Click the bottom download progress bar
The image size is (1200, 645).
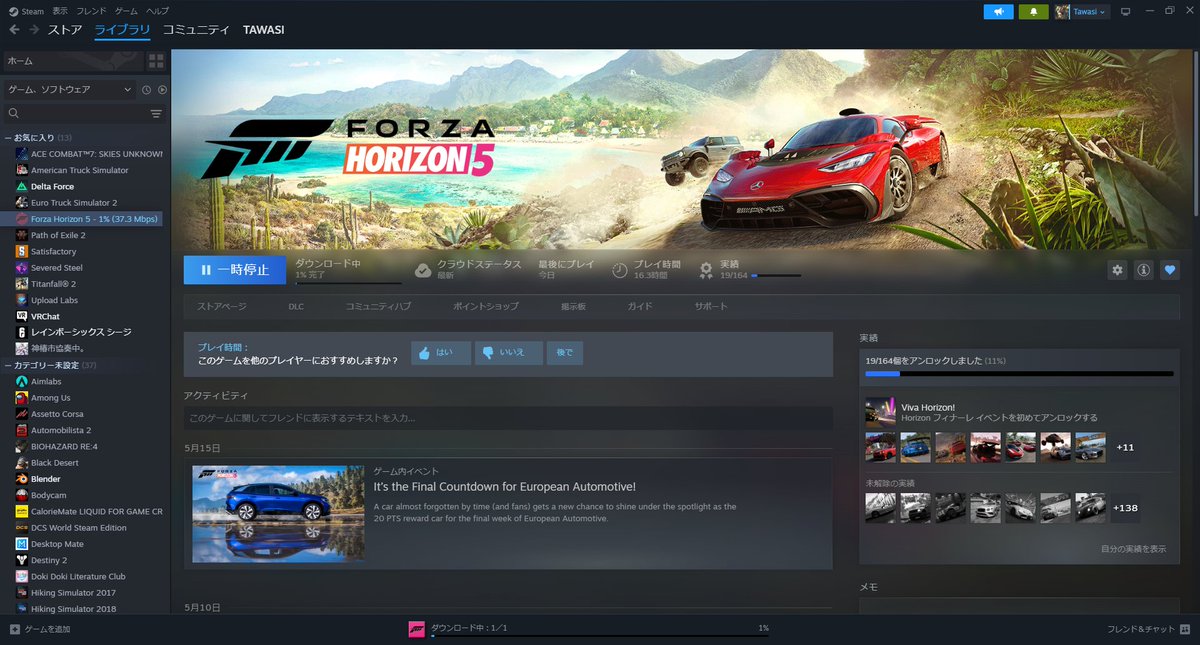[x=600, y=636]
